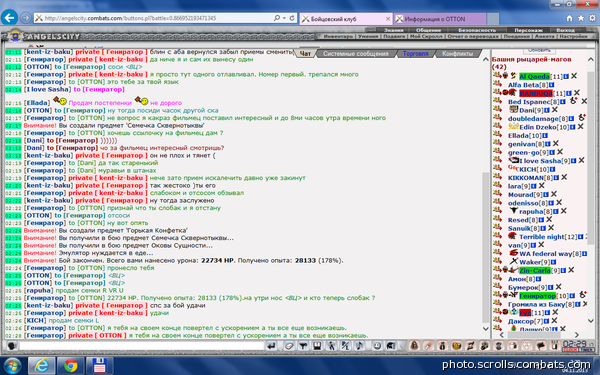
Task: Click the chat message input field
Action: point(141,346)
